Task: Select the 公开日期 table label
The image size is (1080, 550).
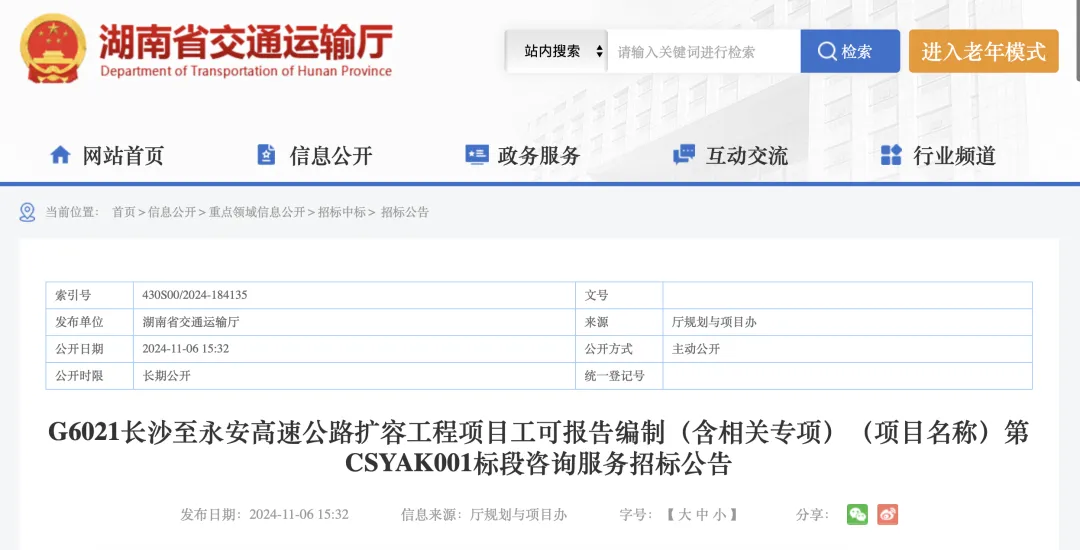Action: [79, 349]
